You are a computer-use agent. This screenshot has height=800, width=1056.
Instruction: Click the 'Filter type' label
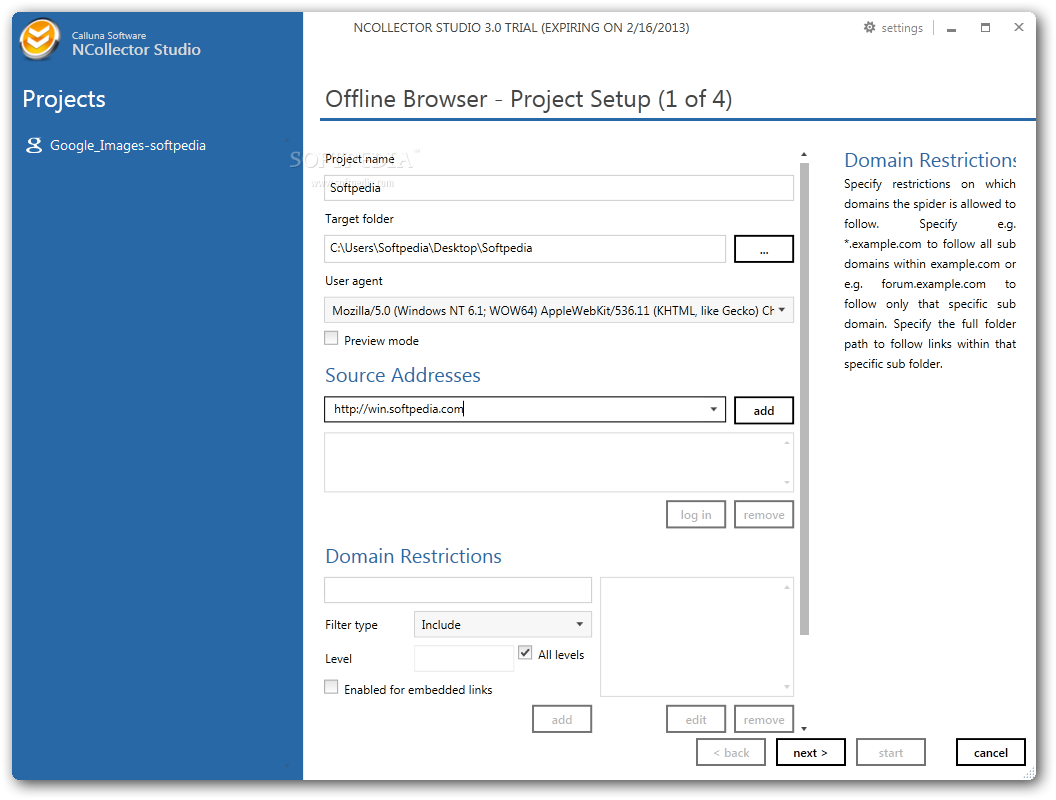(351, 625)
